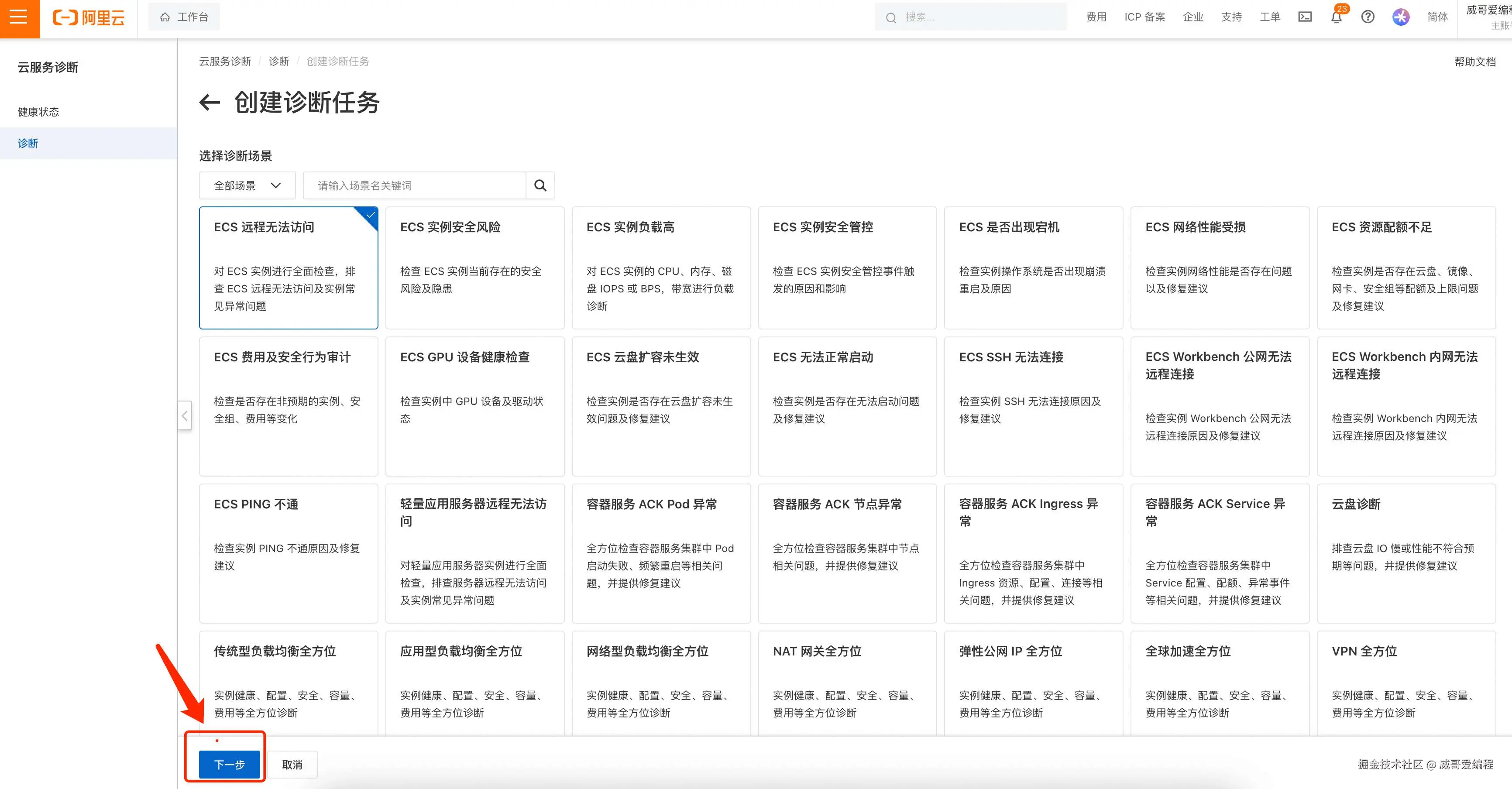Click the scenario search magnifier button
1512x789 pixels.
pos(540,185)
